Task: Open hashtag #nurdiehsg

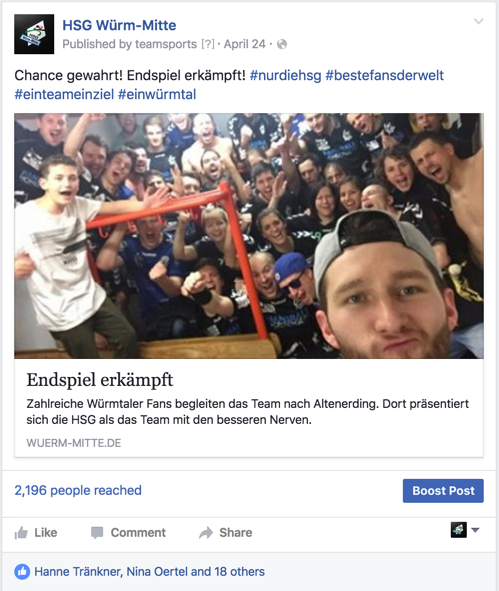Action: click(x=285, y=75)
